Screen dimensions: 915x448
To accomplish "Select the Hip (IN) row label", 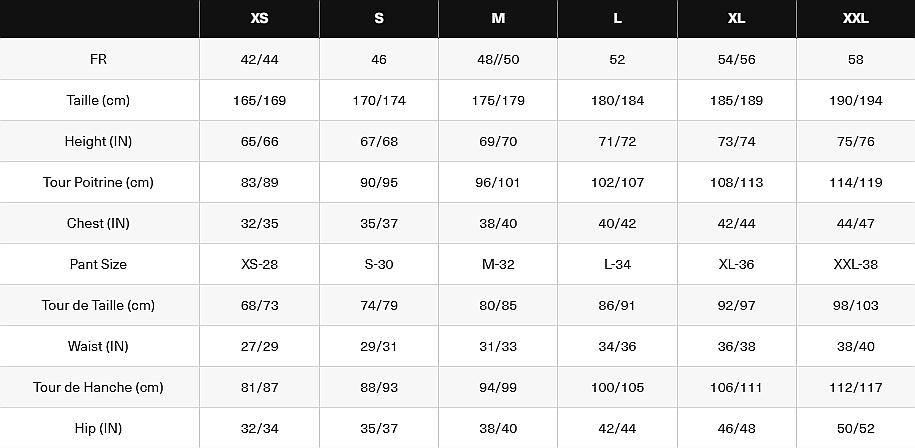I will [98, 429].
